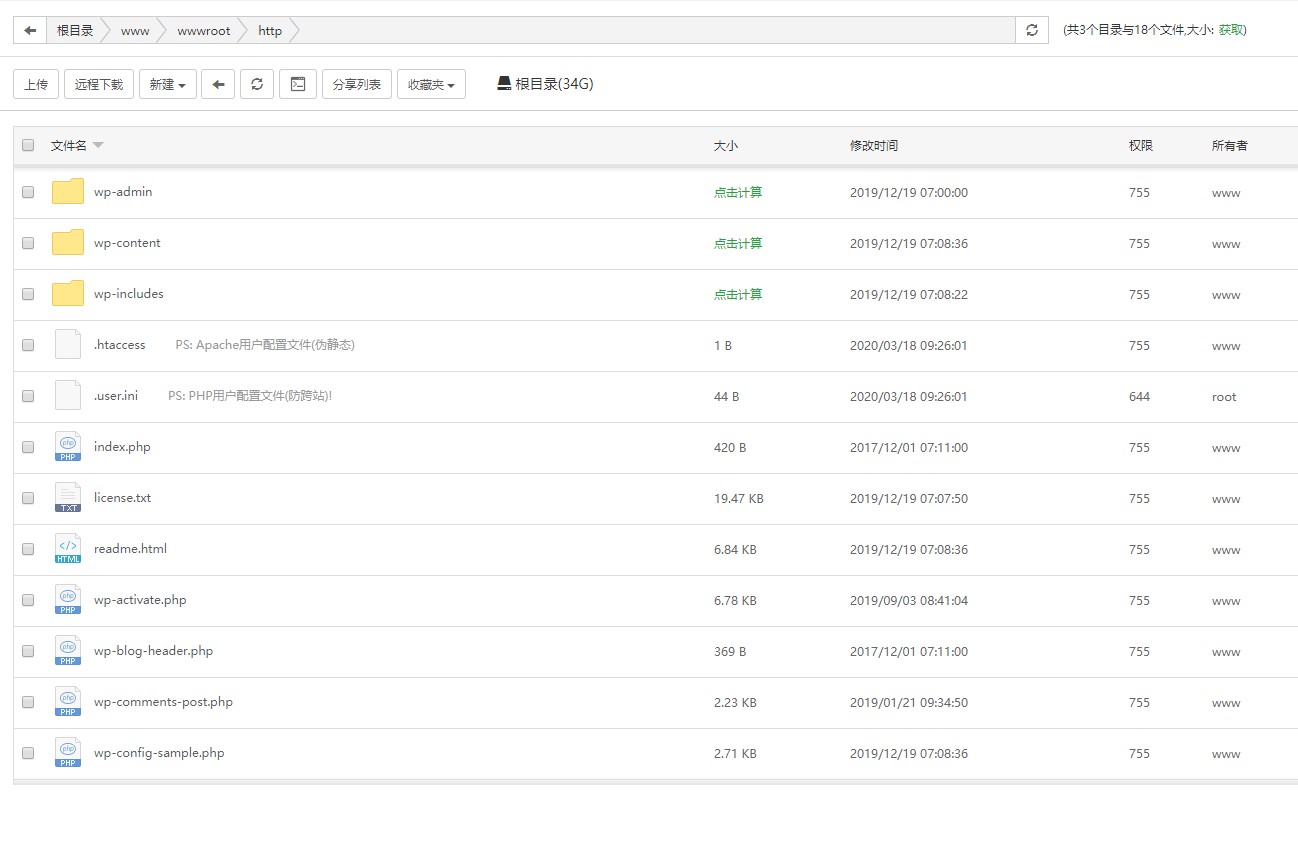Go to 根目录 in breadcrumb

pyautogui.click(x=75, y=30)
